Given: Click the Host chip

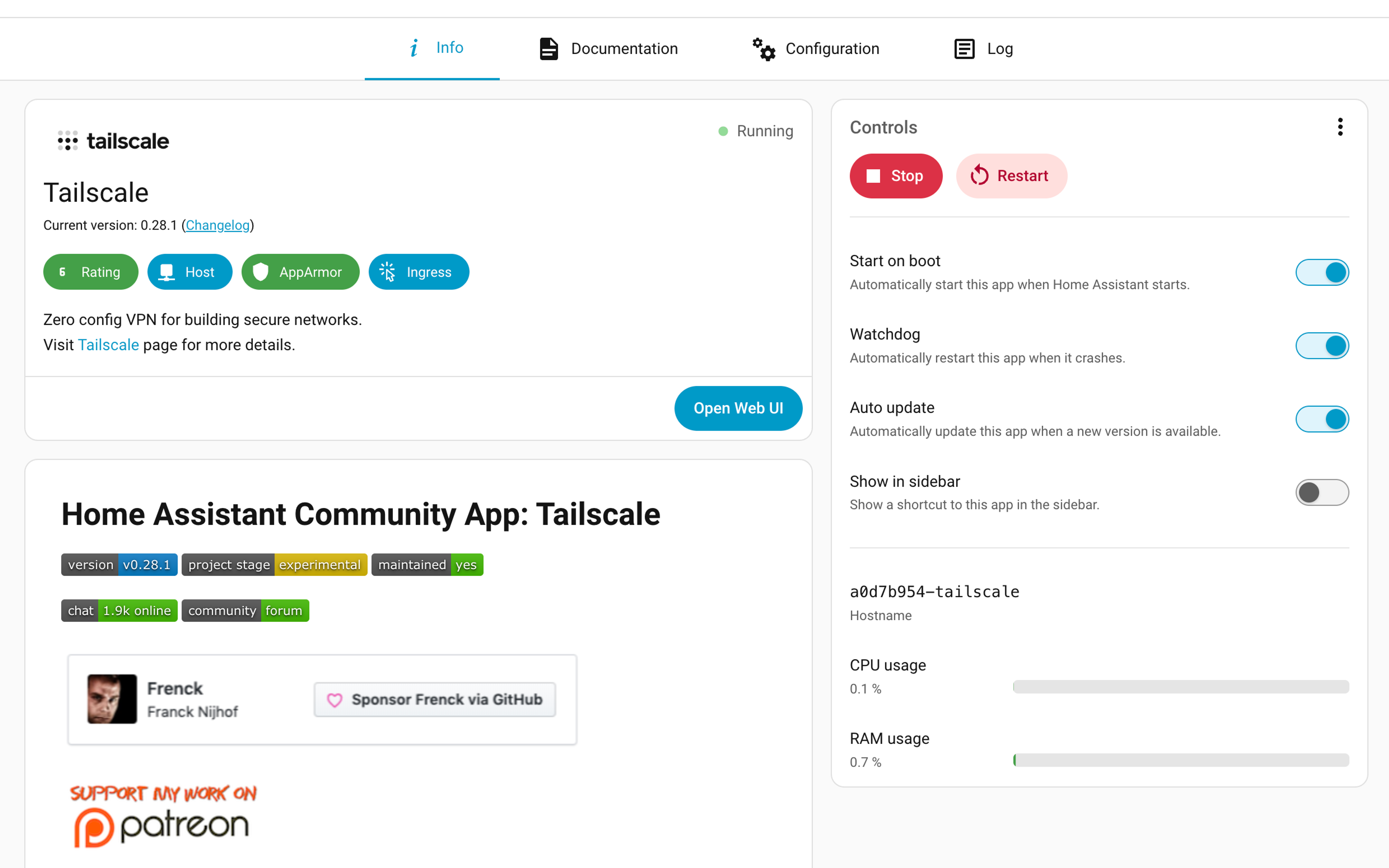Looking at the screenshot, I should pyautogui.click(x=190, y=272).
